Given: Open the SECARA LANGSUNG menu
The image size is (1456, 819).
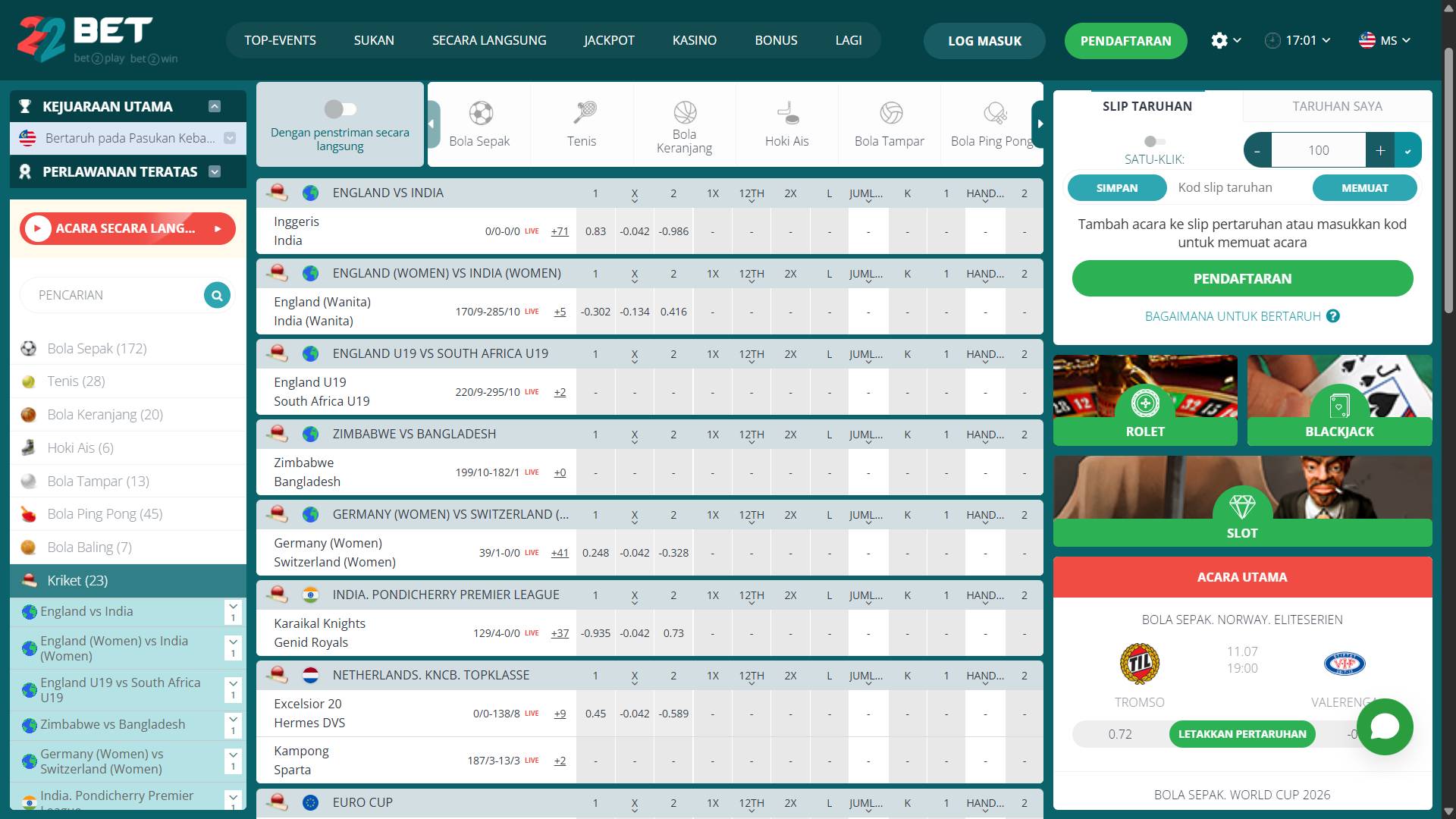Looking at the screenshot, I should coord(489,40).
